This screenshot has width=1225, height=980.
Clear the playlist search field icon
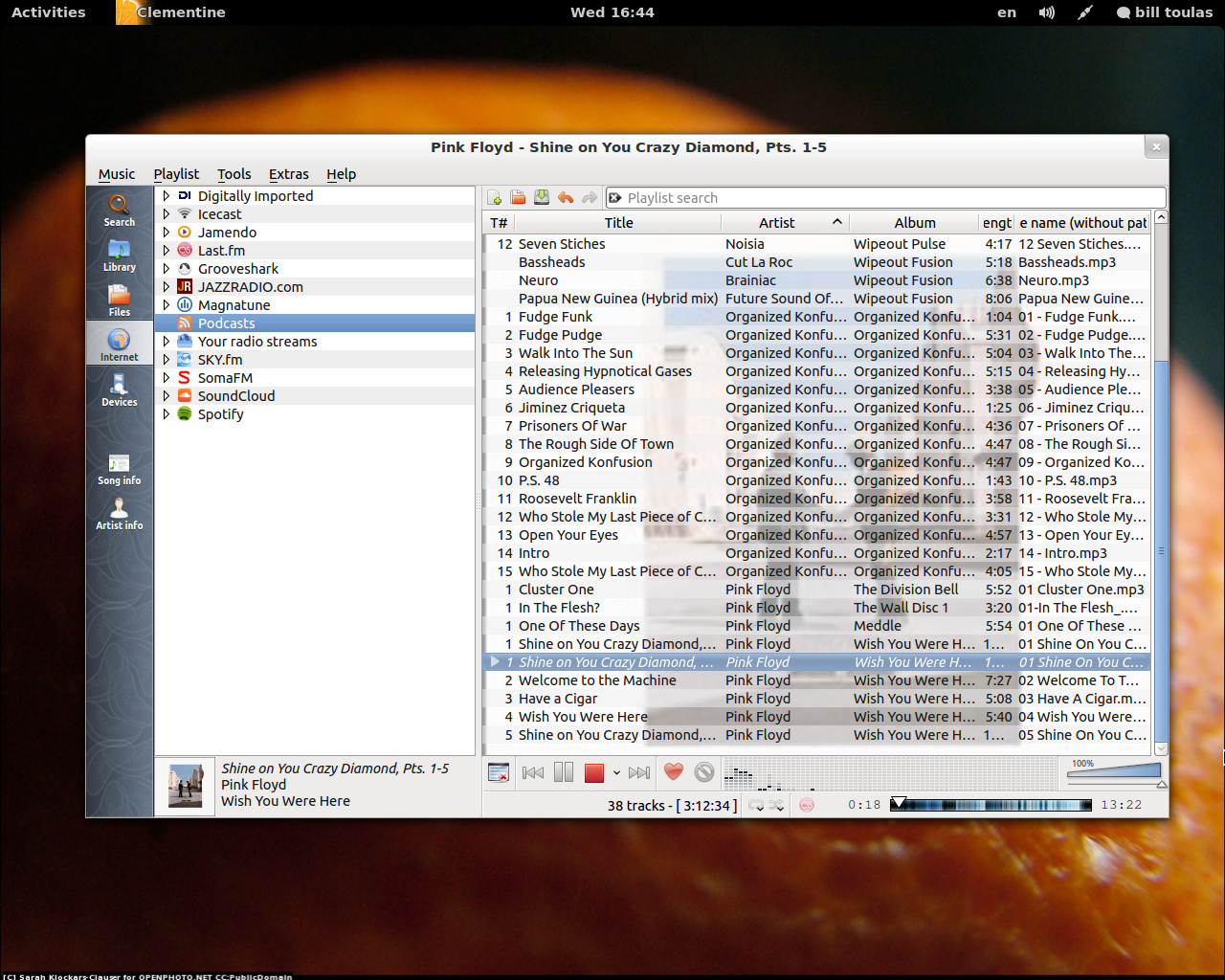click(615, 197)
